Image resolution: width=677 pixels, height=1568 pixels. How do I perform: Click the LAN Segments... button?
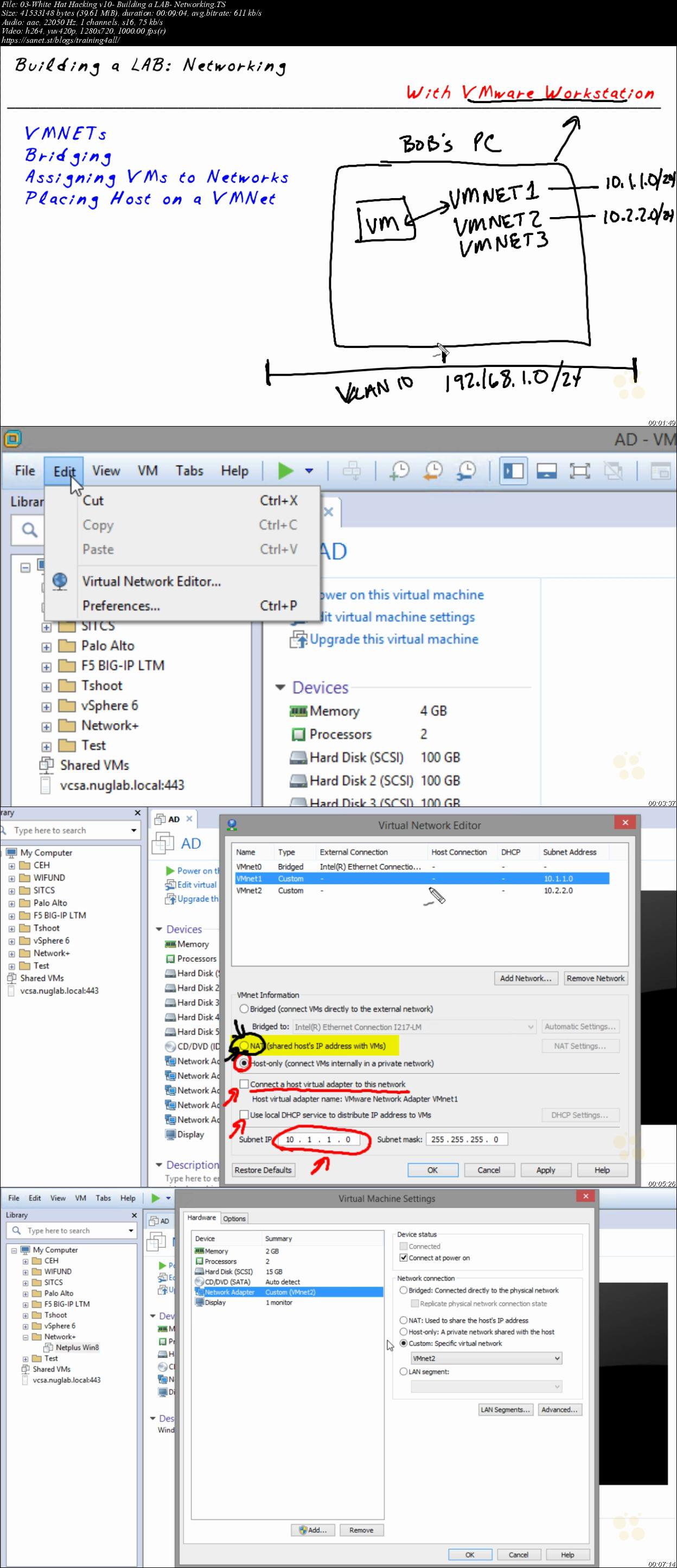click(x=506, y=1409)
